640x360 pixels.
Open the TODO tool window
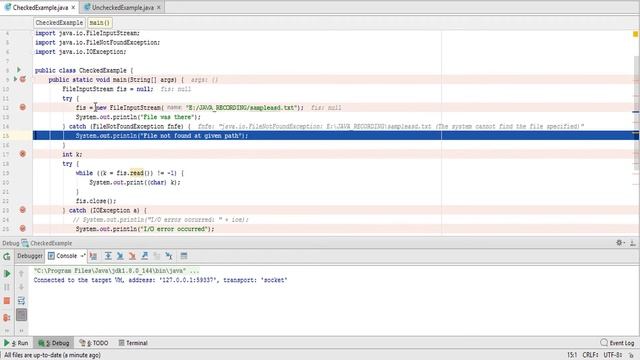(94, 343)
